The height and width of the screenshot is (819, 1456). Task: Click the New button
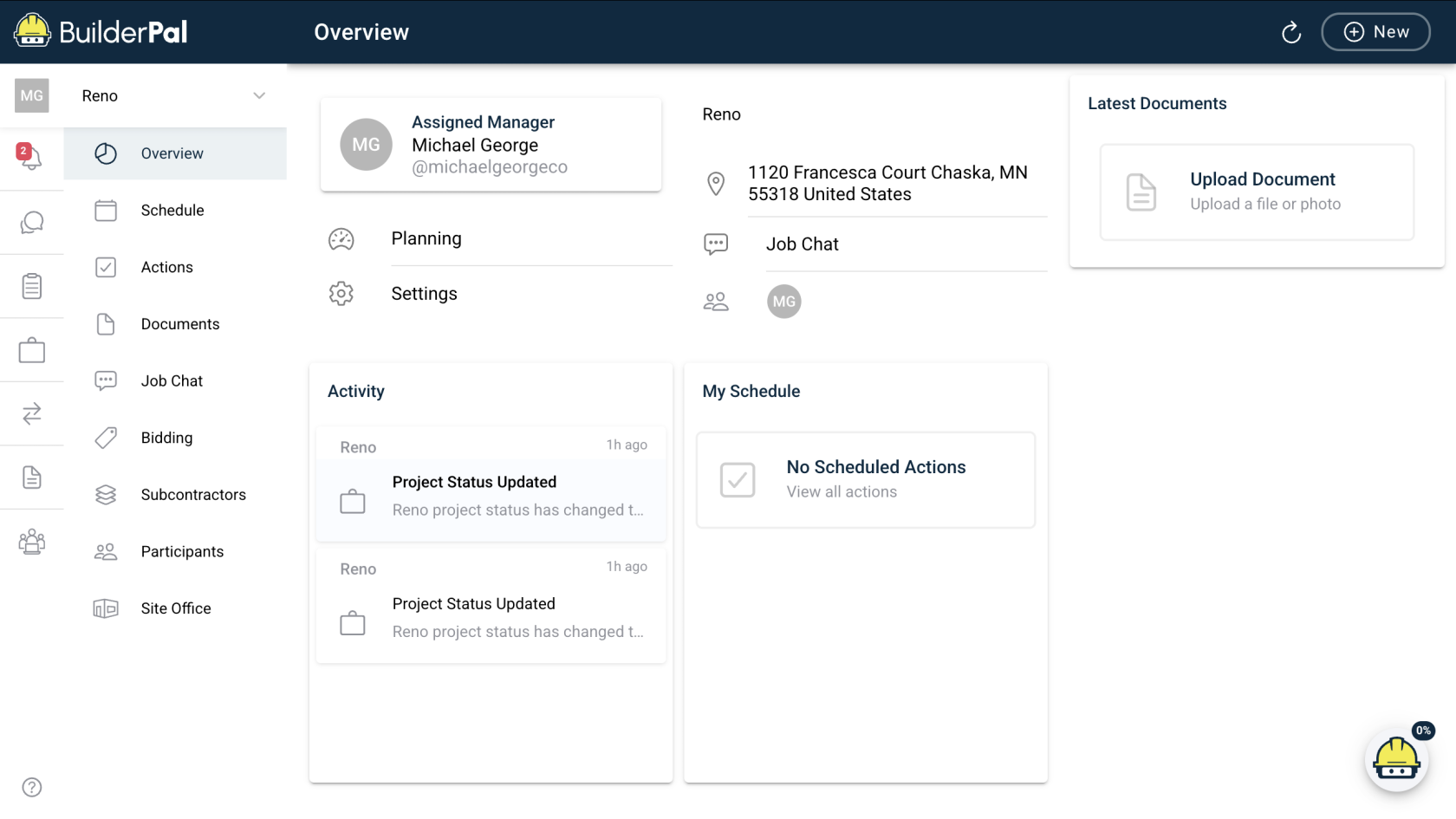pos(1375,32)
